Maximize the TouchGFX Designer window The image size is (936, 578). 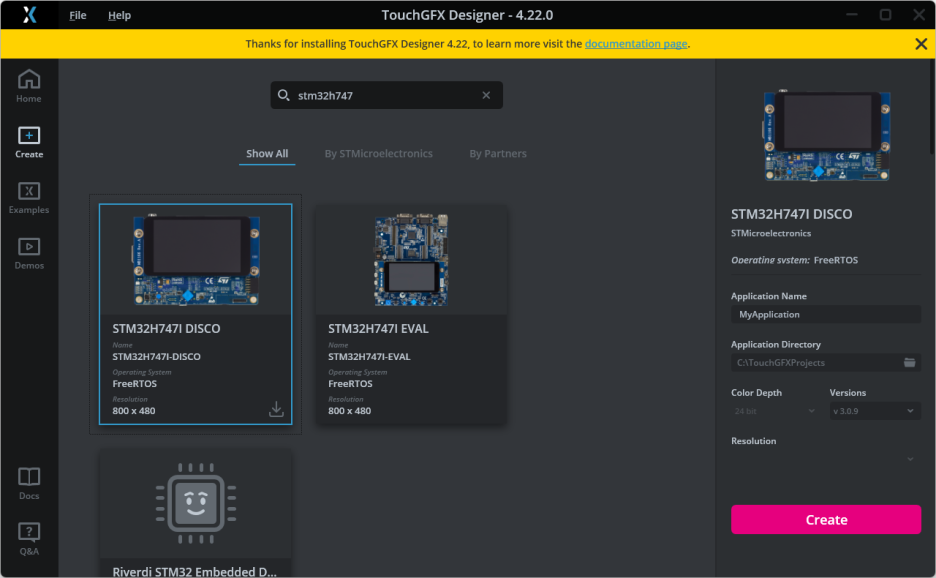[885, 14]
